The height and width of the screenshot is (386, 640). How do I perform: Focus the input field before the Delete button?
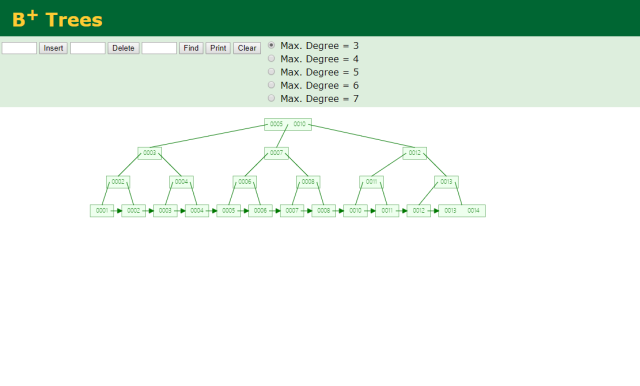pos(88,48)
